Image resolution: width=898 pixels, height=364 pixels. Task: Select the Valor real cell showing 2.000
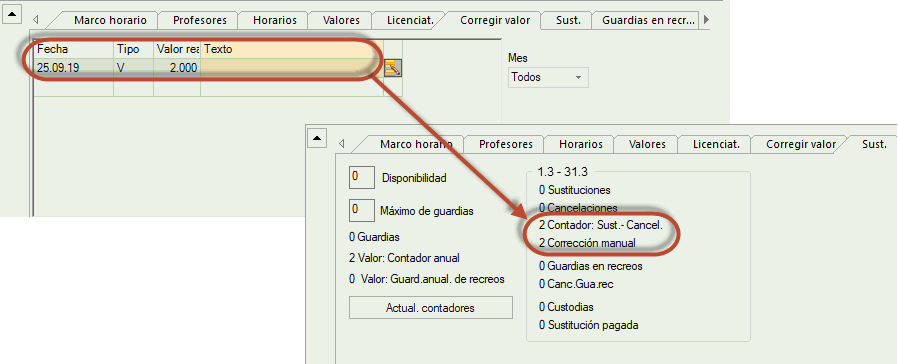(x=176, y=68)
